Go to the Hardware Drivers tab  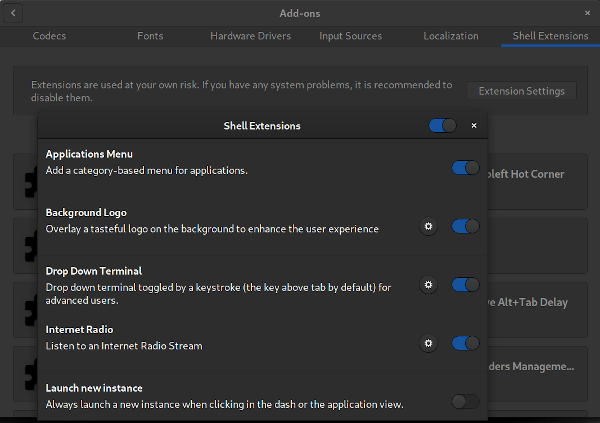pyautogui.click(x=250, y=36)
